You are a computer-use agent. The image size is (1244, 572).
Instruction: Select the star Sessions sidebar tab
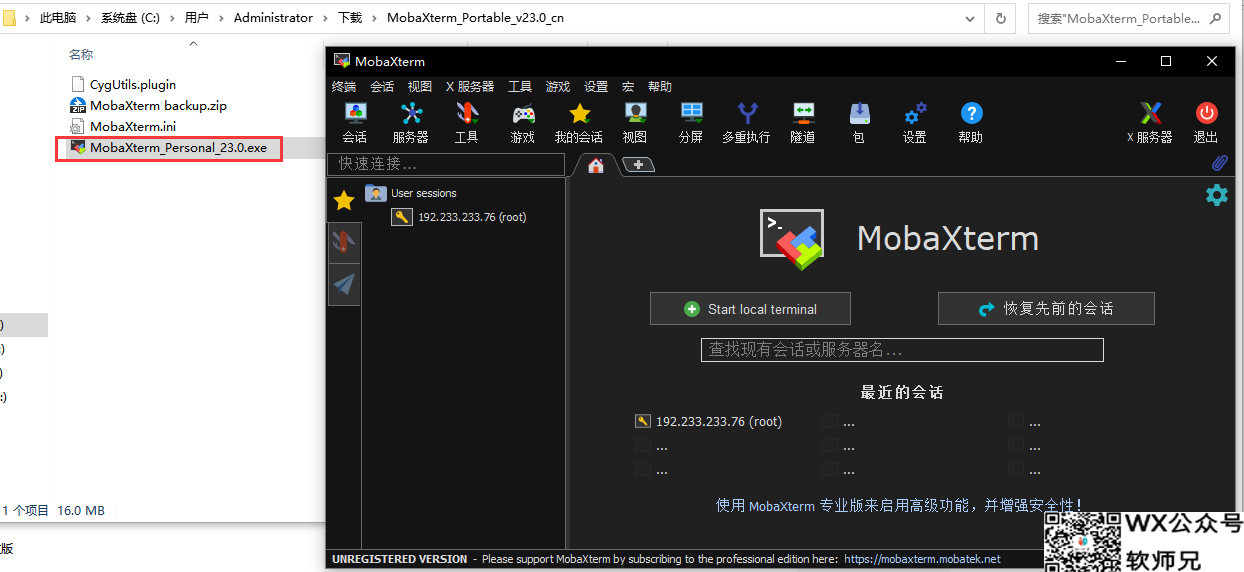pyautogui.click(x=344, y=201)
